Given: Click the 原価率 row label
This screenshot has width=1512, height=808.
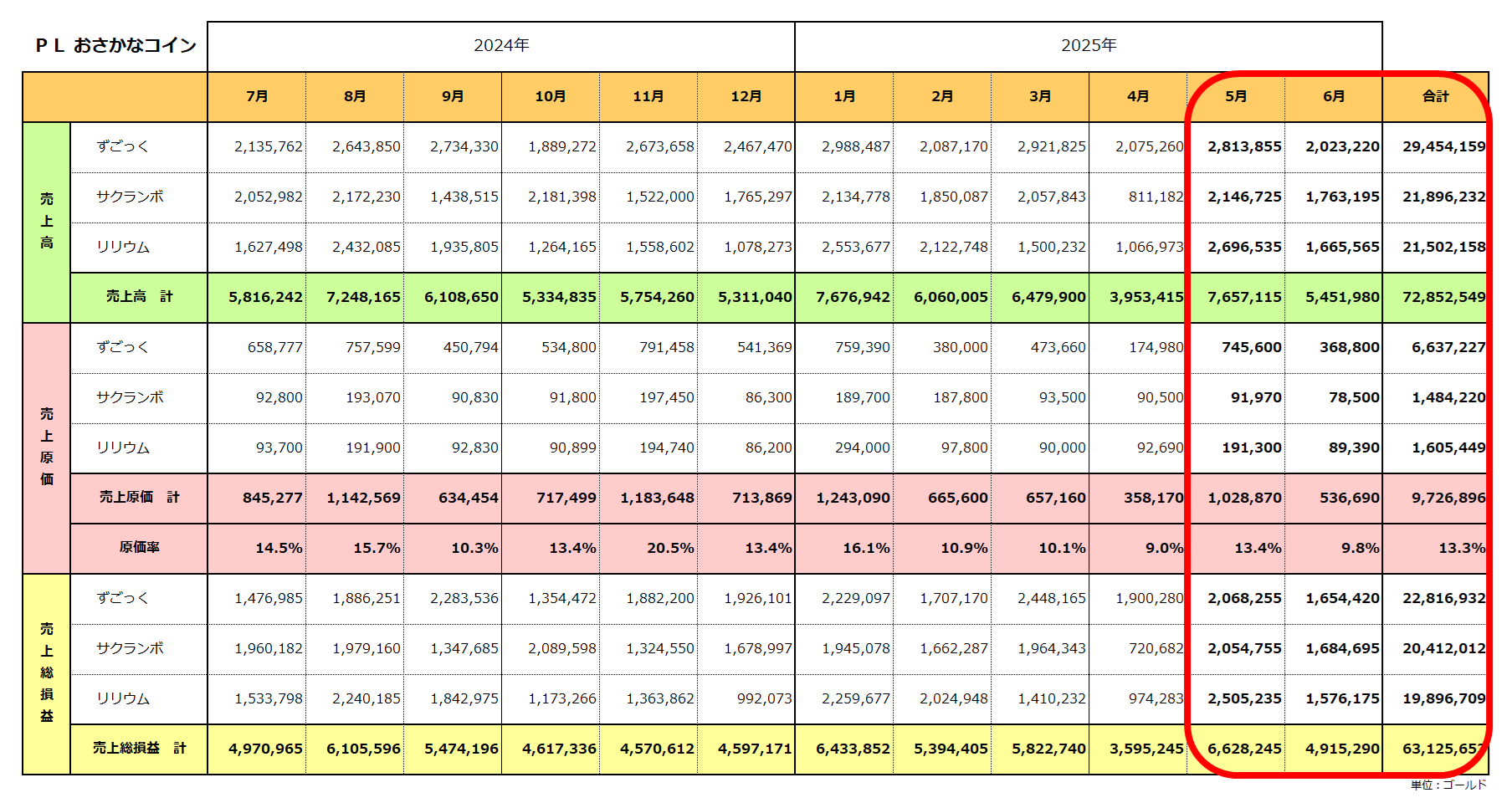Looking at the screenshot, I should click(x=139, y=547).
